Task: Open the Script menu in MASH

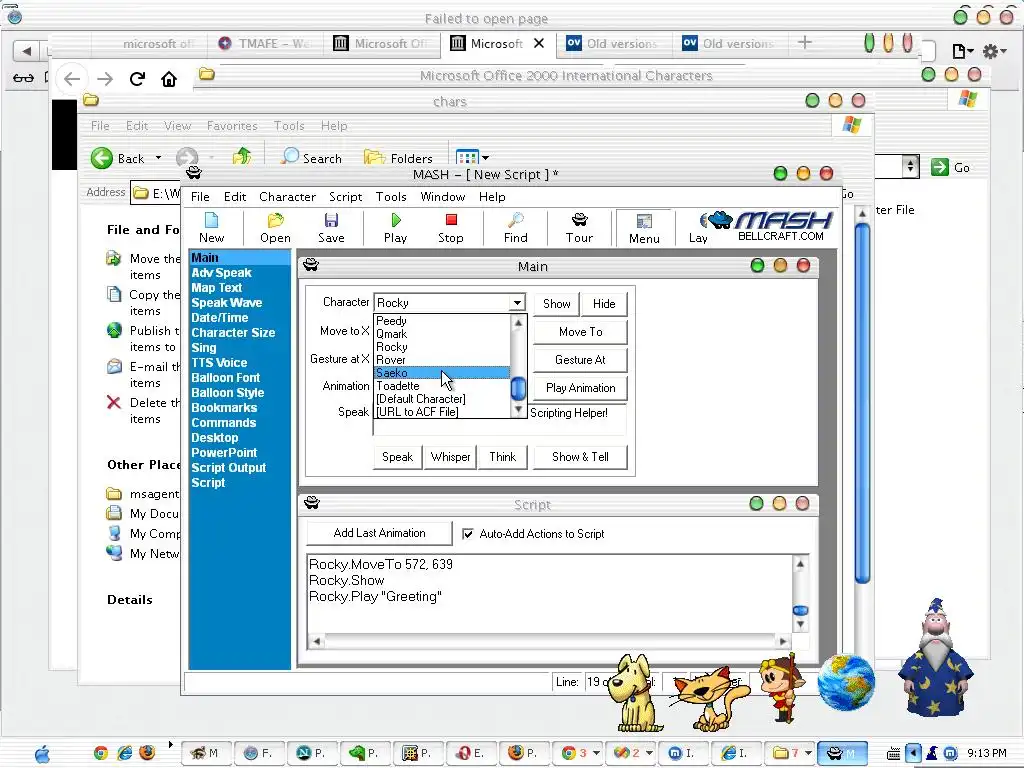Action: pos(345,197)
